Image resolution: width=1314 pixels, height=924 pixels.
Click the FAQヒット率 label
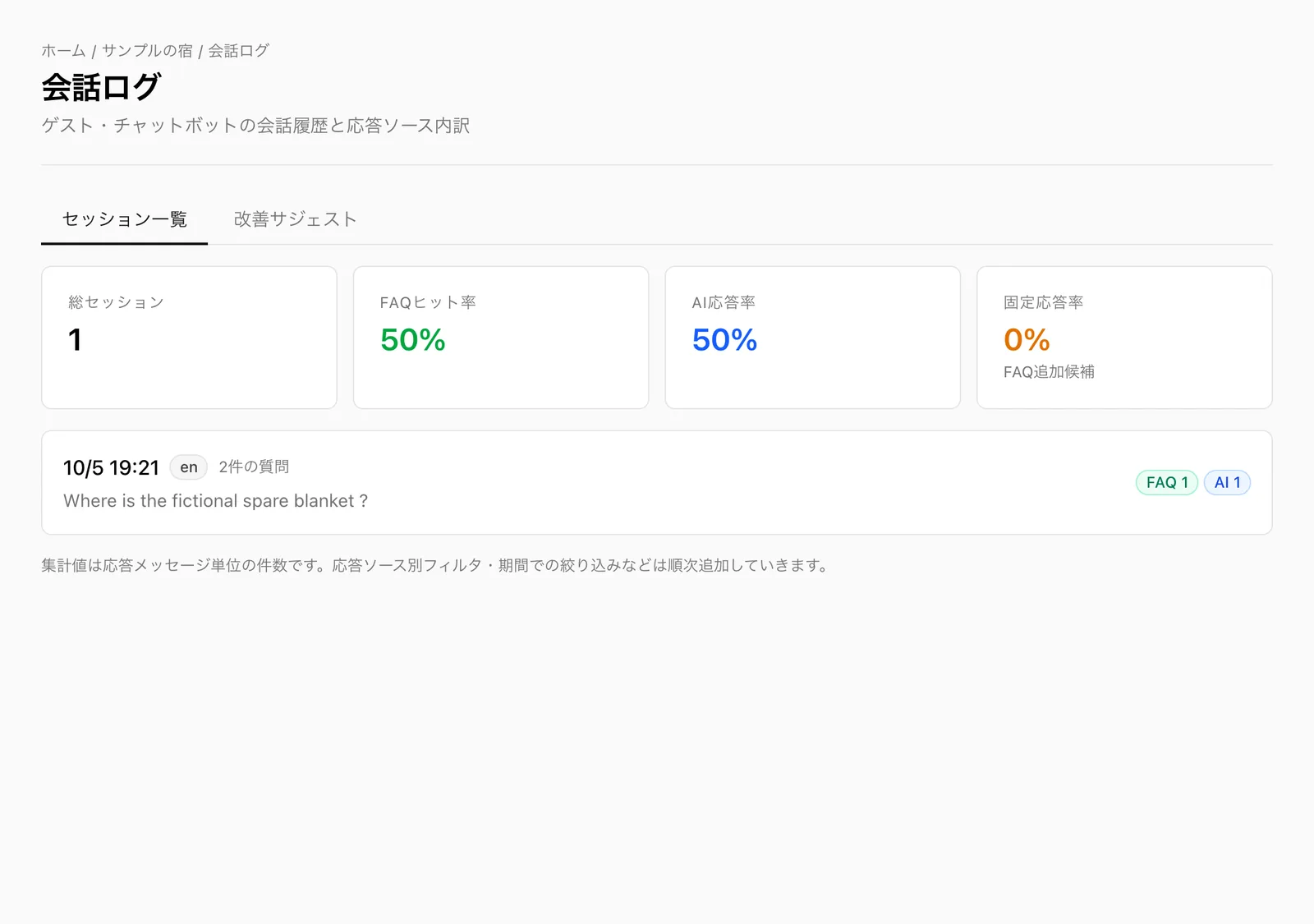(428, 302)
